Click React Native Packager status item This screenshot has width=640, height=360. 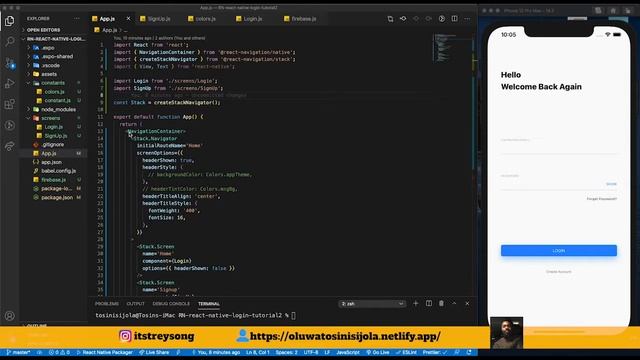coord(104,352)
